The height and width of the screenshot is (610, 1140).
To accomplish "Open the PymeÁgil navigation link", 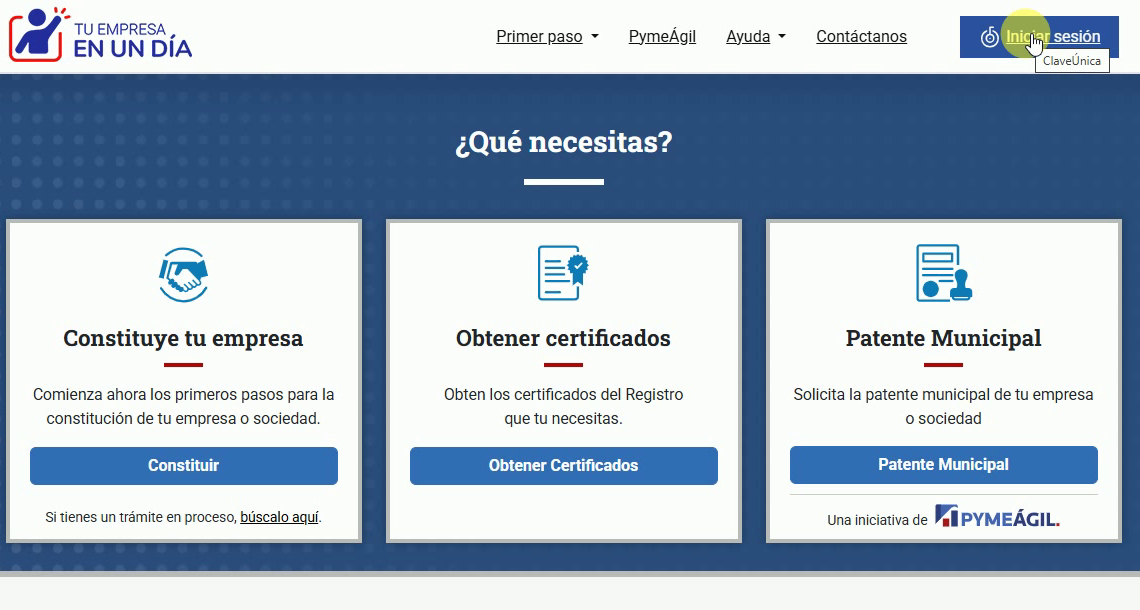I will click(x=662, y=36).
